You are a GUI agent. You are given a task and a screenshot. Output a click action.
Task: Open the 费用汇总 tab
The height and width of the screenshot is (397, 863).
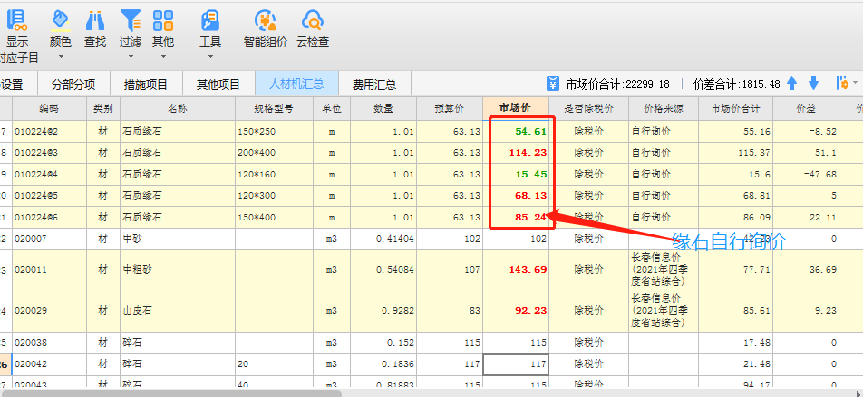(x=374, y=85)
